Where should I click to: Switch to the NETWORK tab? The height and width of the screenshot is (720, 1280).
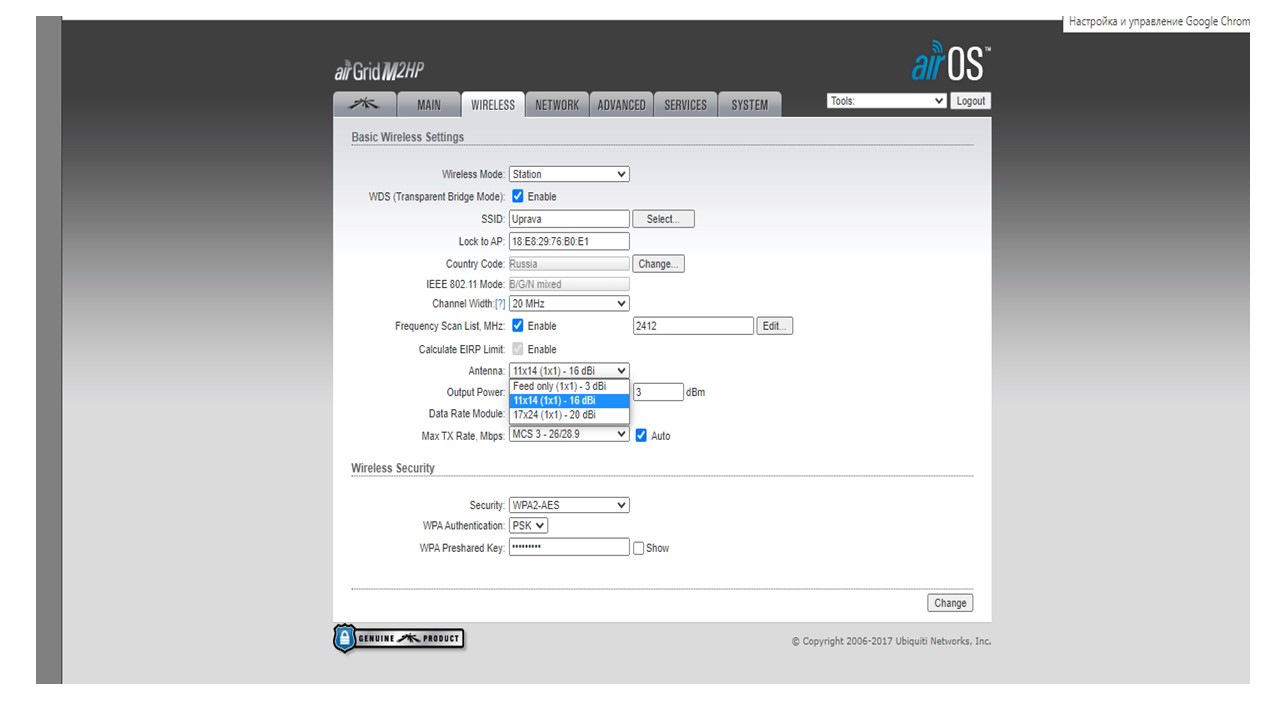tap(557, 105)
